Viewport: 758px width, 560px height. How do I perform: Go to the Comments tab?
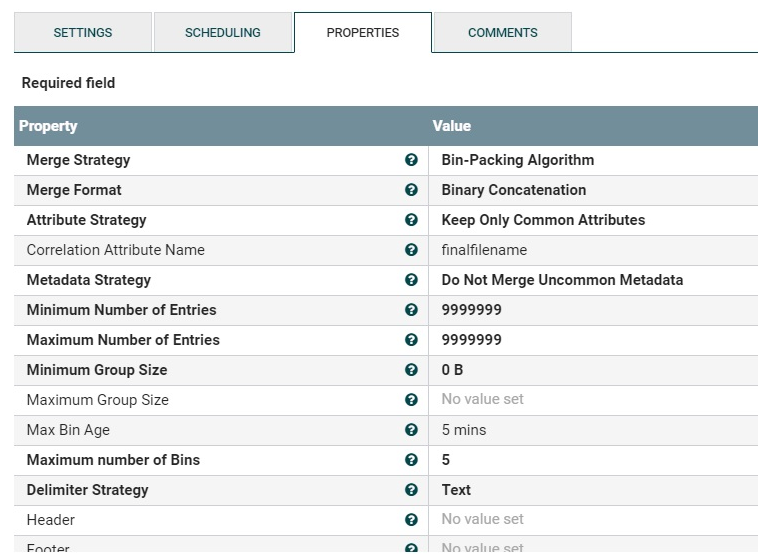(503, 33)
